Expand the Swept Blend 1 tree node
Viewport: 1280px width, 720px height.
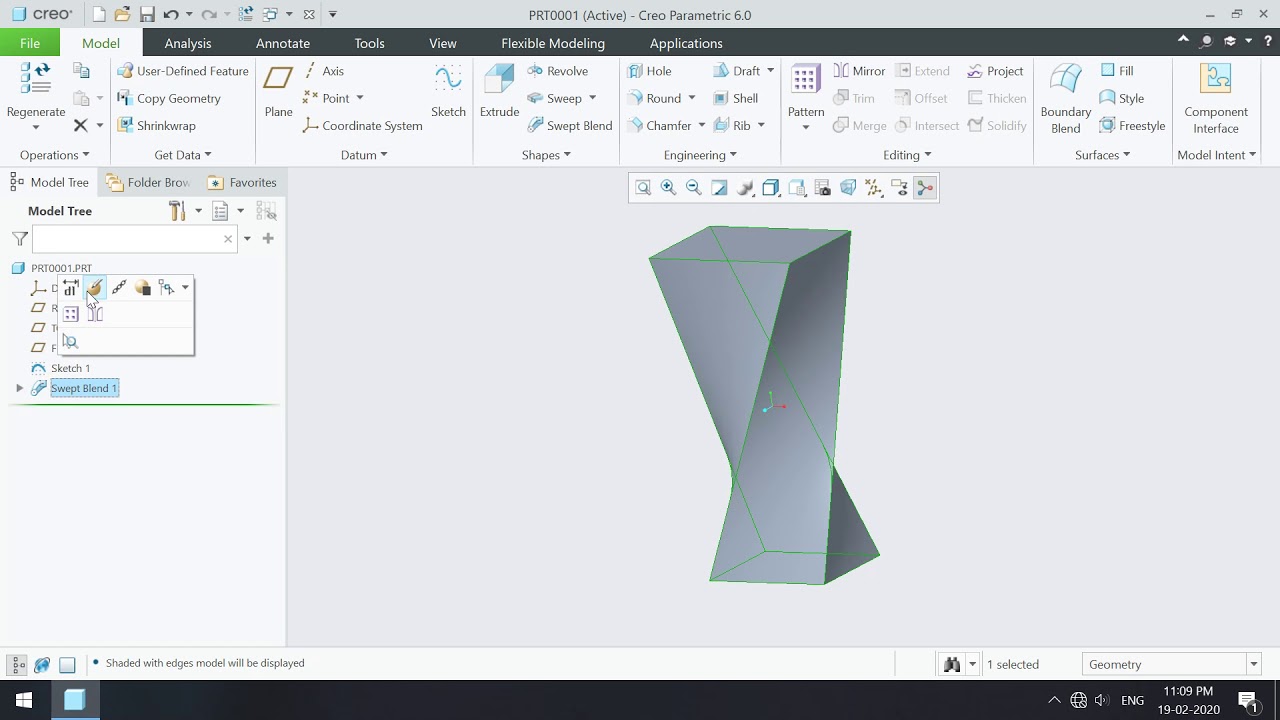coord(19,388)
